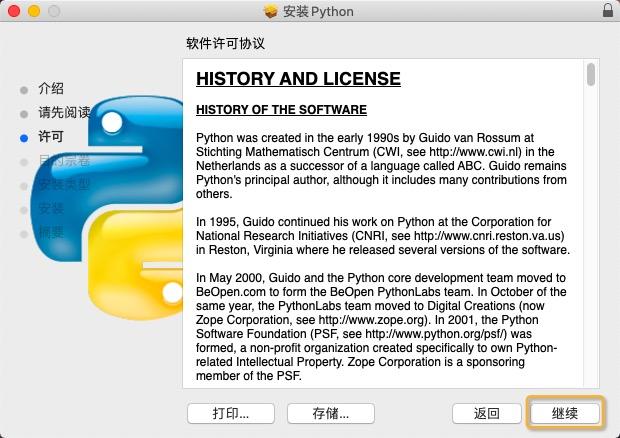Click the 继续 (Continue) button
The width and height of the screenshot is (620, 438).
tap(565, 413)
